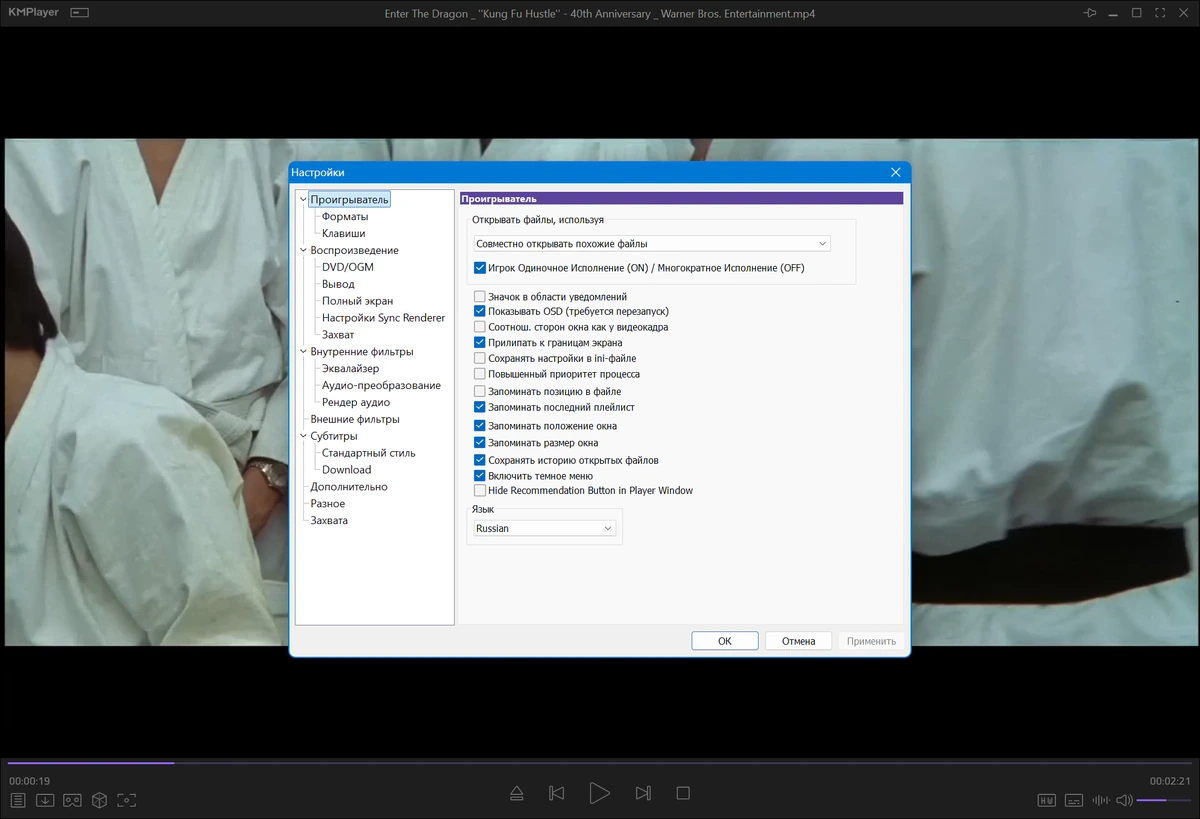Enable 'Повышенный приоритет процесса' checkbox
This screenshot has height=819, width=1200.
pyautogui.click(x=480, y=374)
